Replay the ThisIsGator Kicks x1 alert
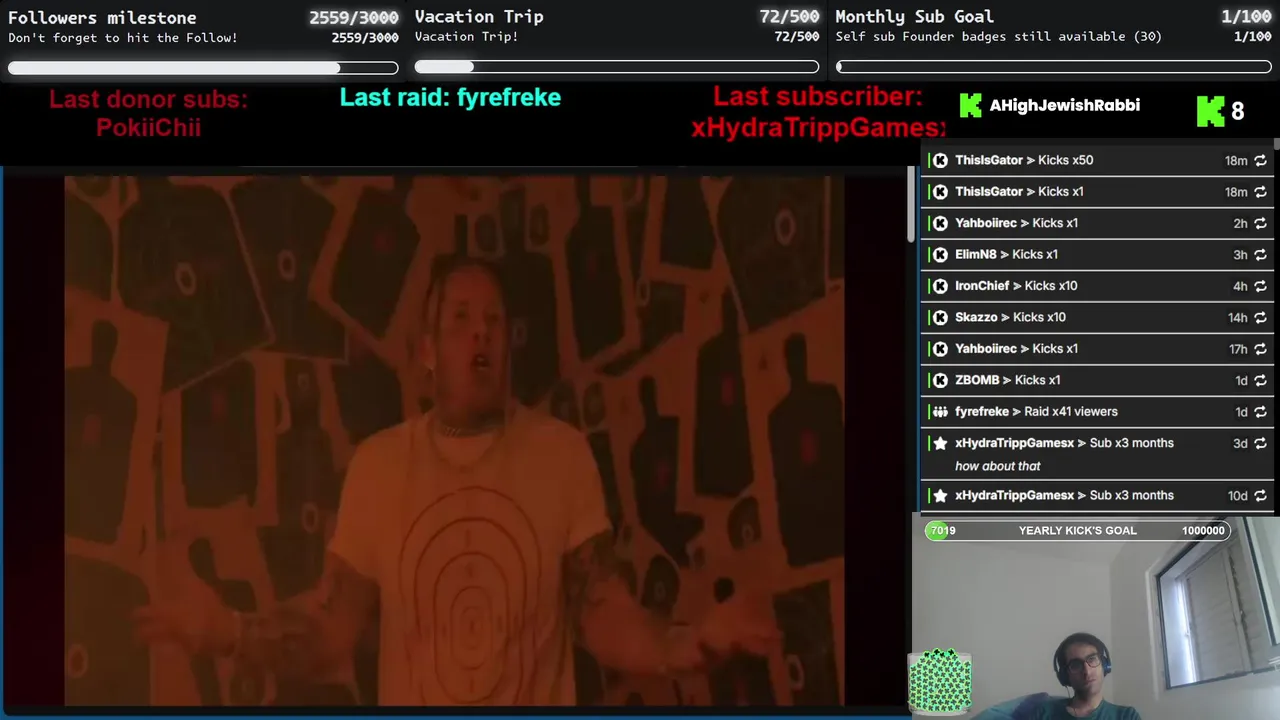1280x720 pixels. [1260, 192]
